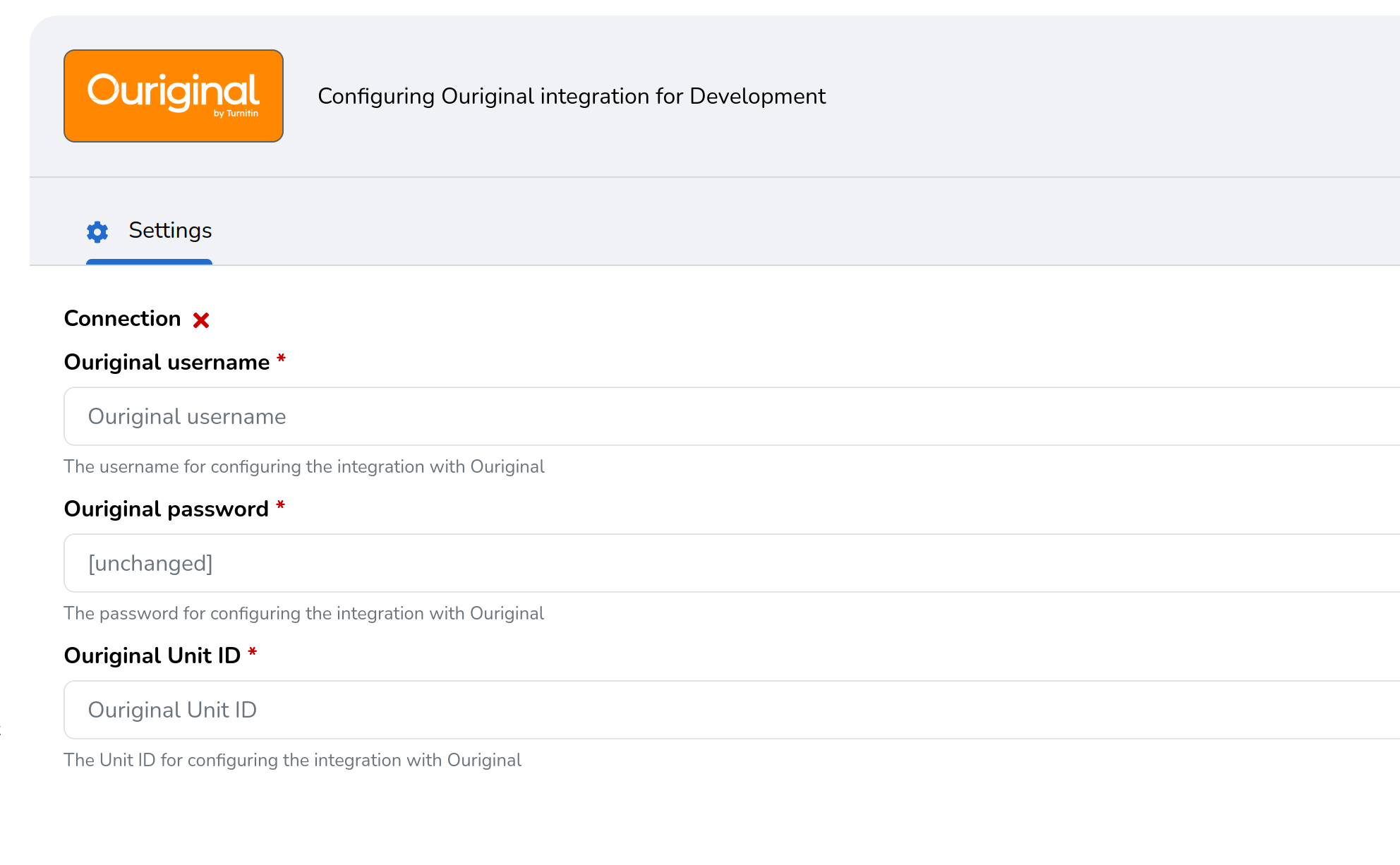Click the username help text below field
The image size is (1400, 865).
304,467
